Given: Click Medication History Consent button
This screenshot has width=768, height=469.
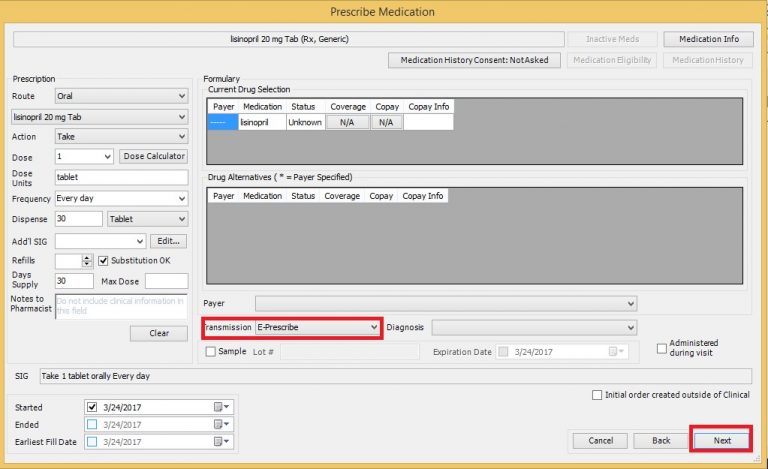Looking at the screenshot, I should 474,60.
